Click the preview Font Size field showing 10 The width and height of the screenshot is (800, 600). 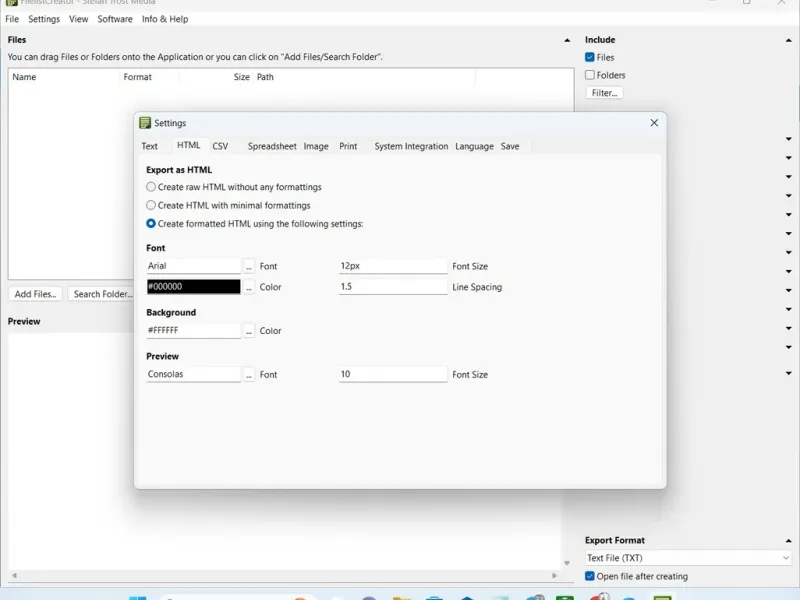(393, 374)
